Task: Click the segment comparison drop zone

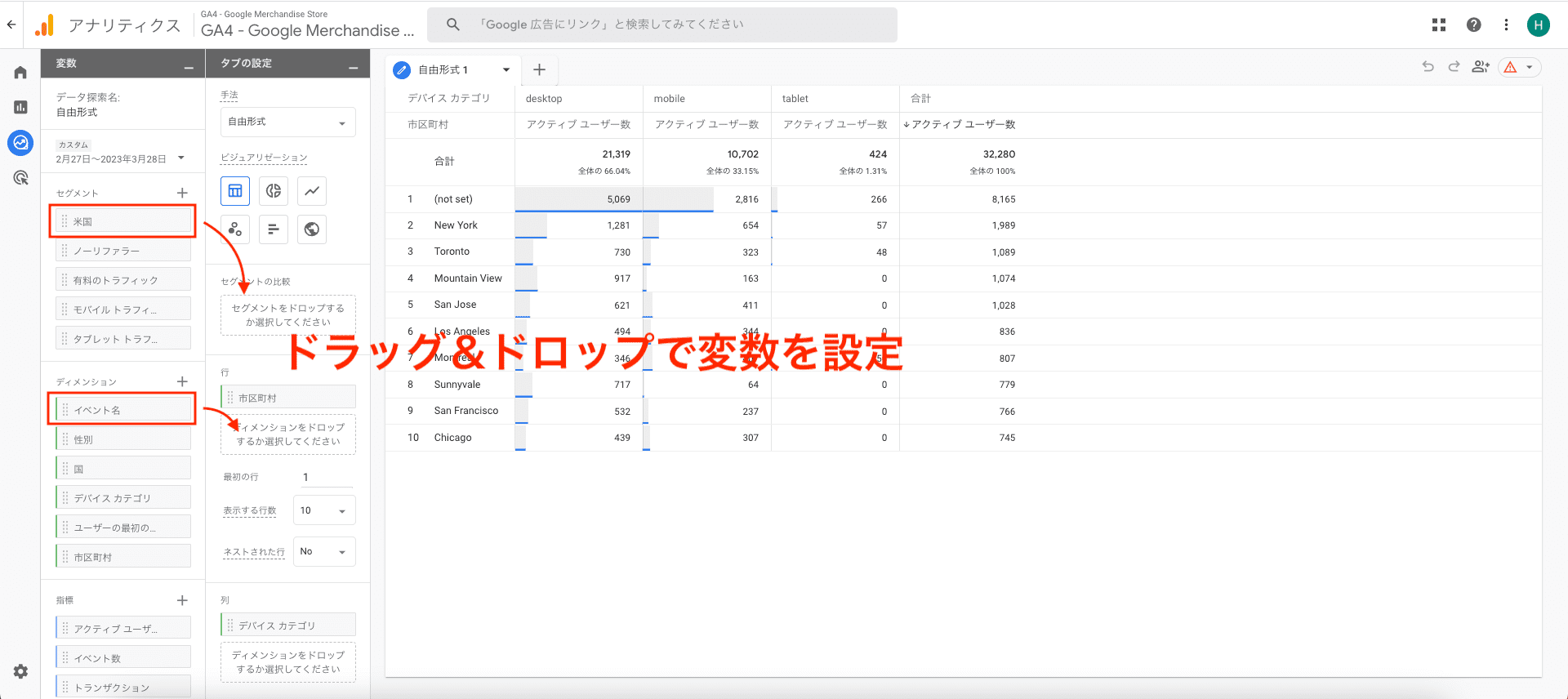Action: 288,315
